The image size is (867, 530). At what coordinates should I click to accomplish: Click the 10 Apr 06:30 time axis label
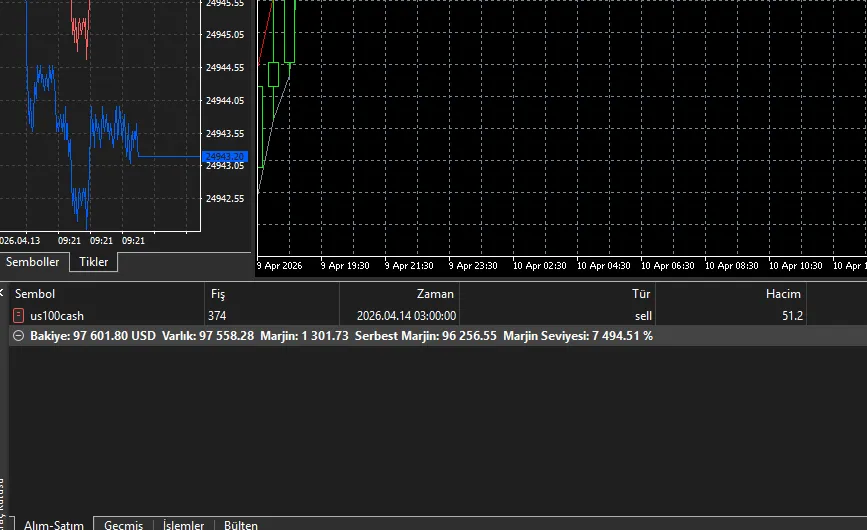[668, 265]
